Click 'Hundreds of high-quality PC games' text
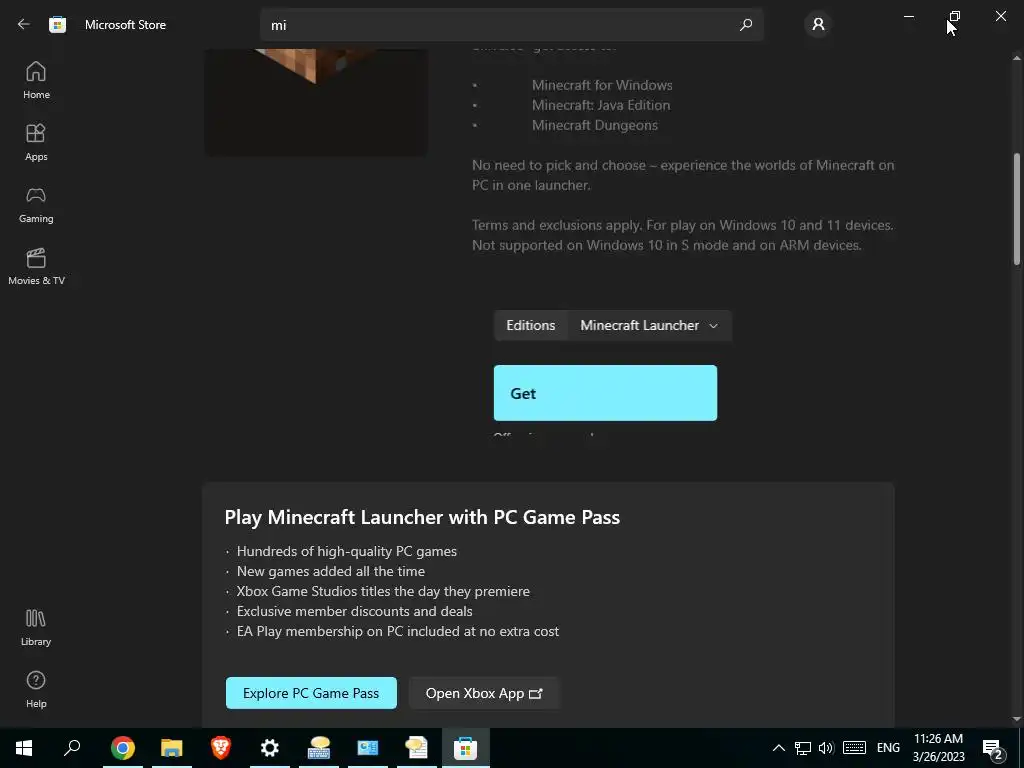Viewport: 1024px width, 768px height. pos(347,551)
